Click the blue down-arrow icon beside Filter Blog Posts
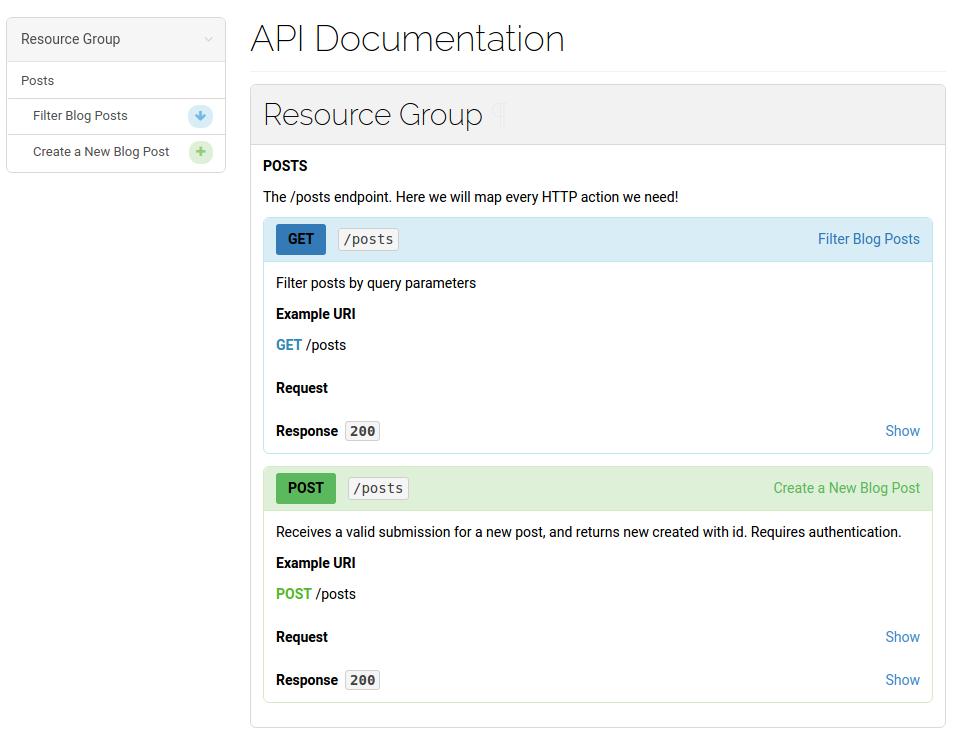The width and height of the screenshot is (953, 732). 200,116
